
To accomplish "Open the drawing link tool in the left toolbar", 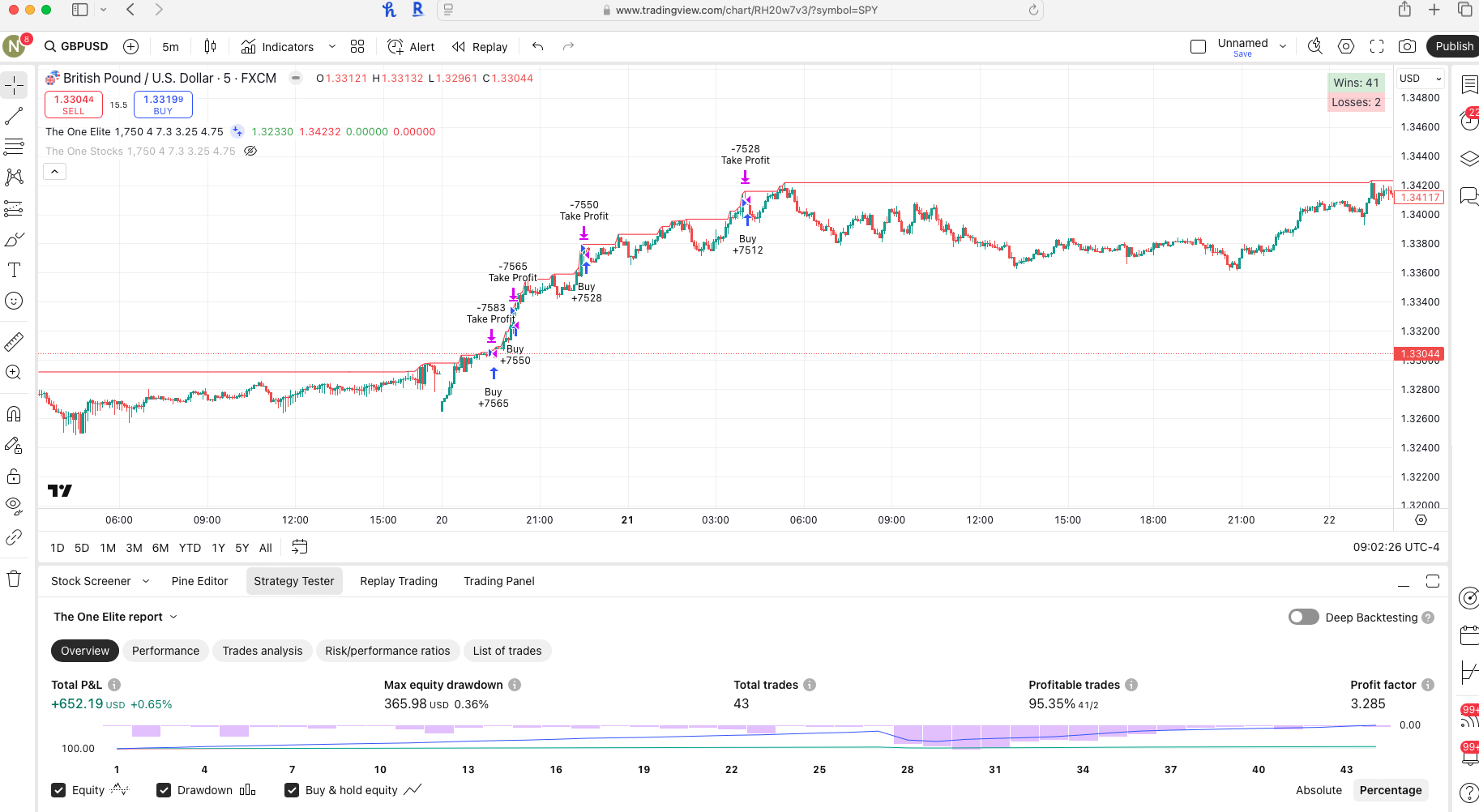I will coord(14,537).
